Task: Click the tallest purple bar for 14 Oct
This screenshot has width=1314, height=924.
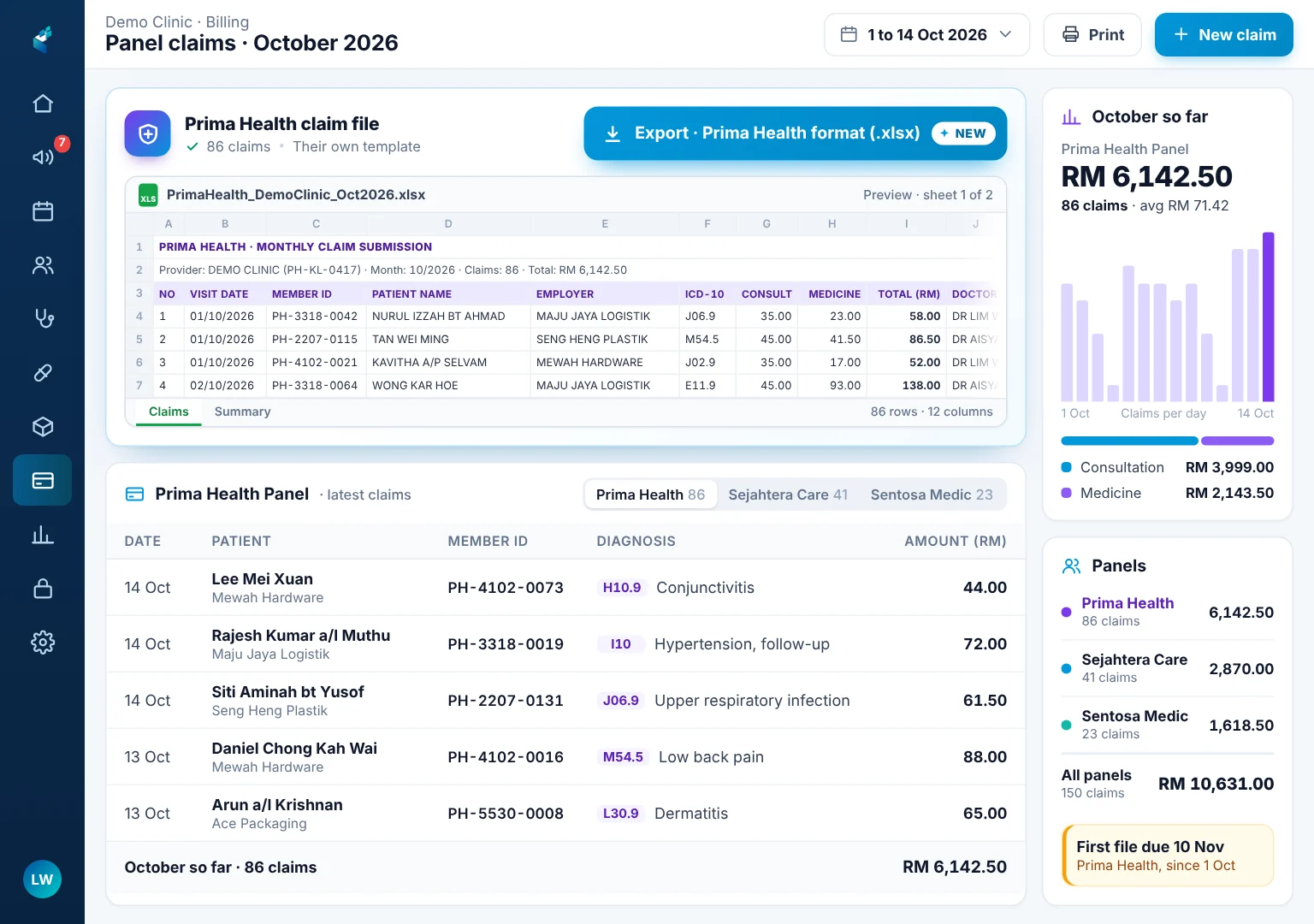Action: (x=1269, y=317)
